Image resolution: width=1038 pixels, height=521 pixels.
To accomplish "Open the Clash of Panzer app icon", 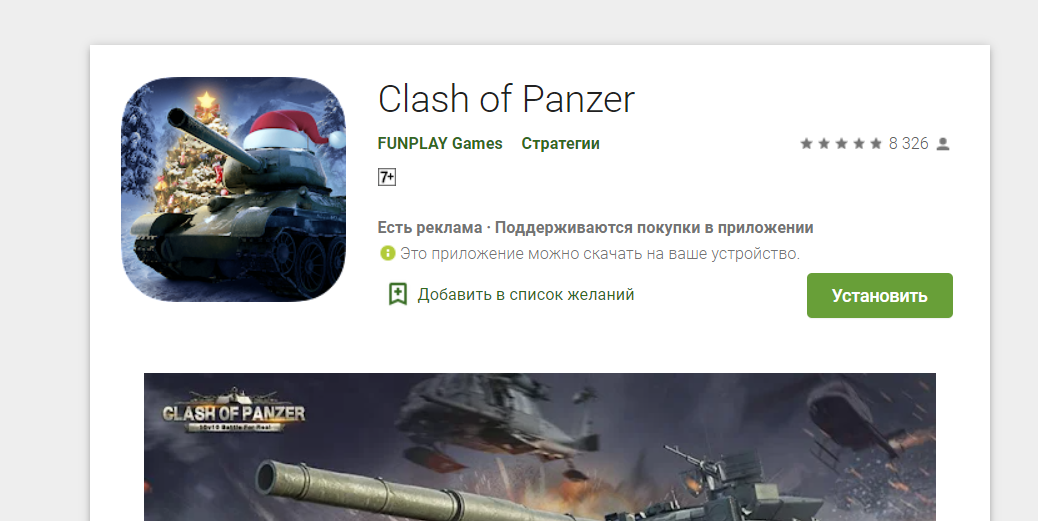I will (x=234, y=189).
